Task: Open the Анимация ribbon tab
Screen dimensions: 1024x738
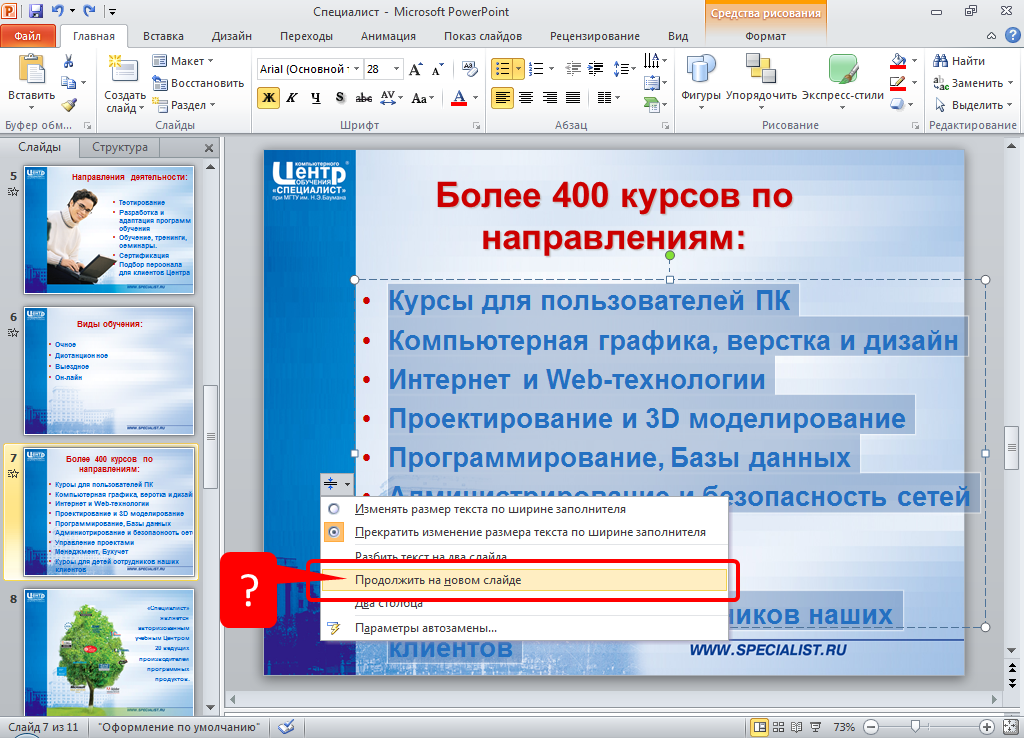Action: pyautogui.click(x=388, y=36)
